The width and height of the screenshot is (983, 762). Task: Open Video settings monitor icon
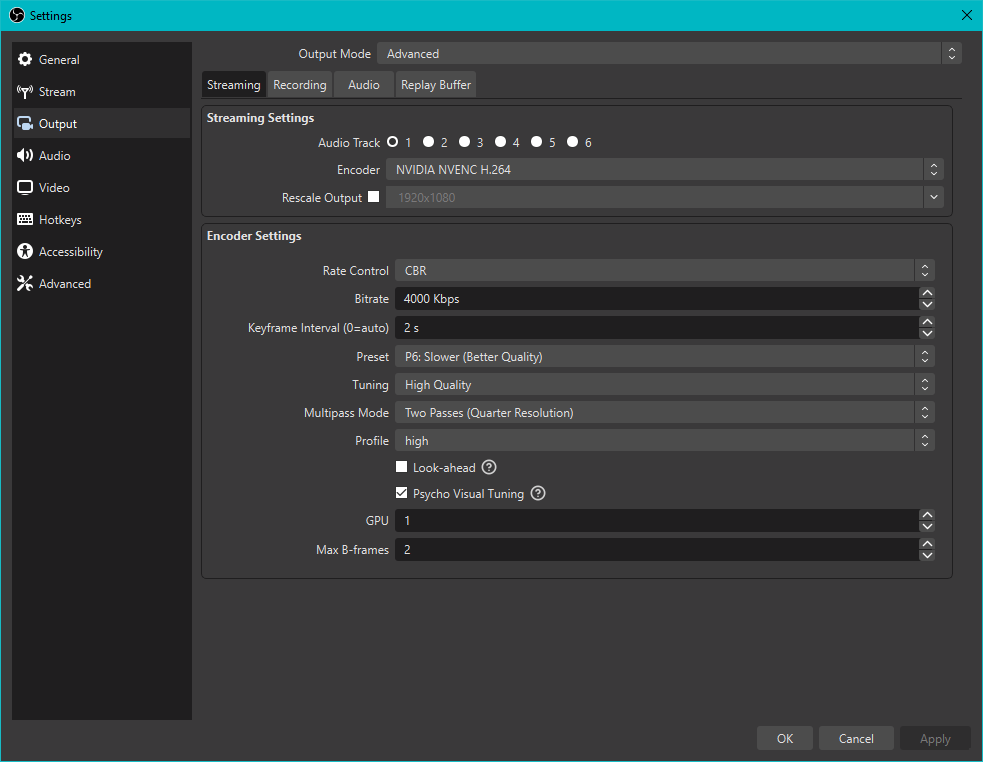25,188
